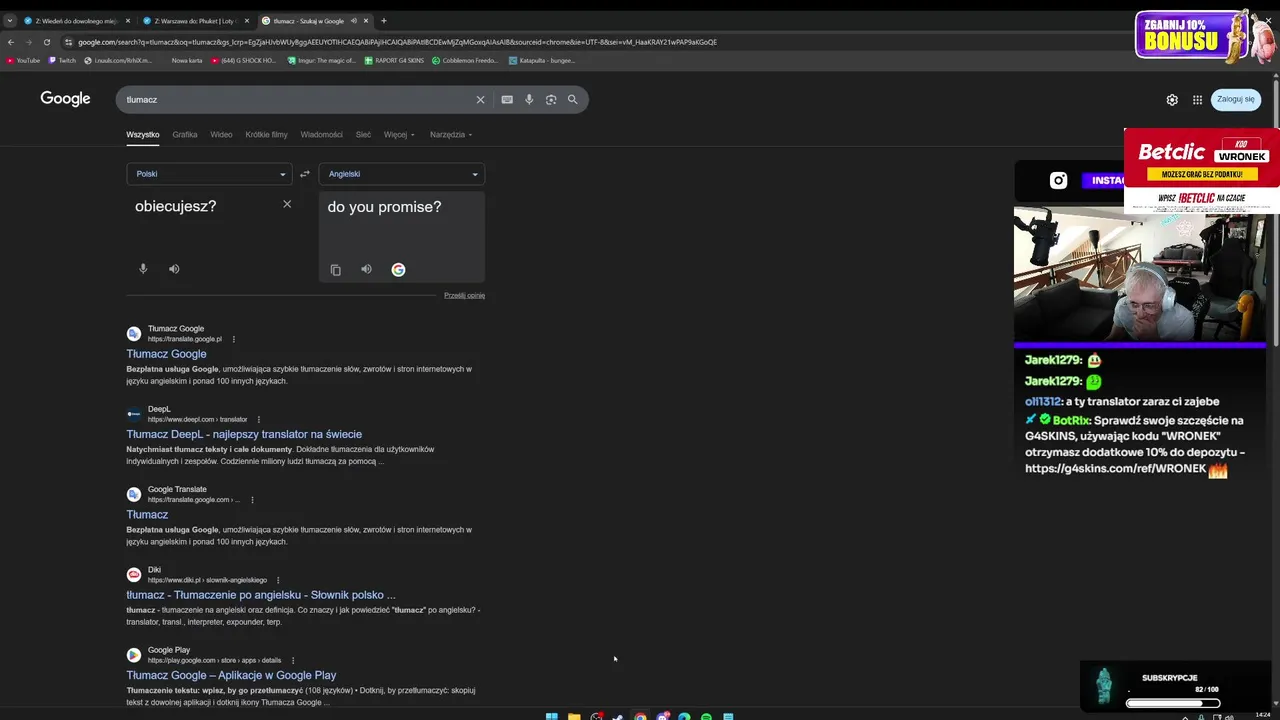The image size is (1280, 720).
Task: Open the G SHOCK YouTube bookmark
Action: 243,60
